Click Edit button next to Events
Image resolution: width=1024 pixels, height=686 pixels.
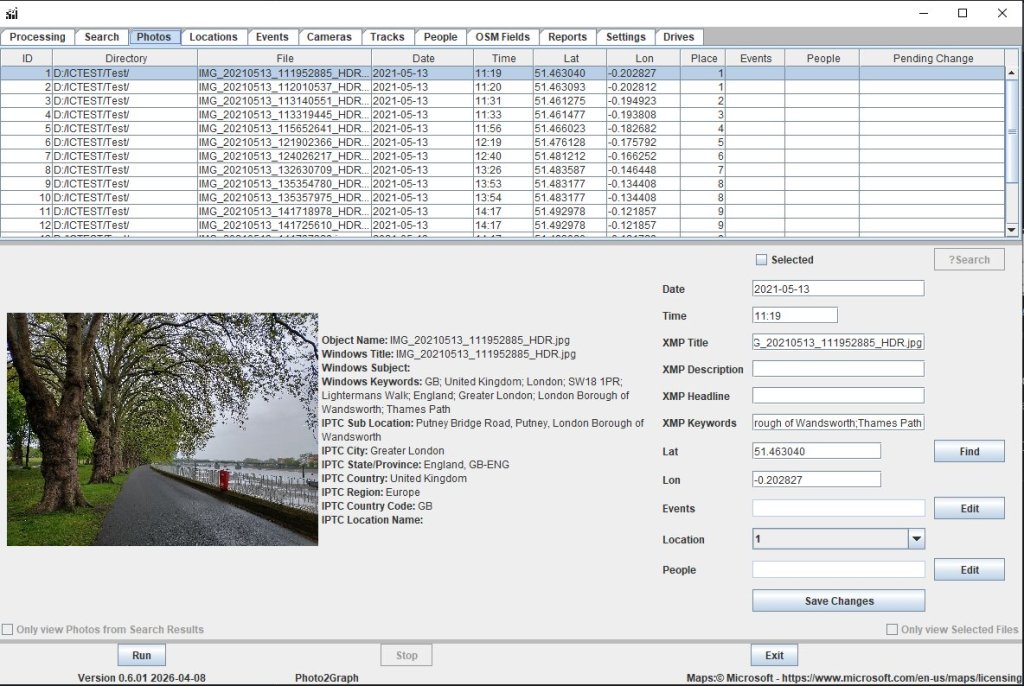[969, 509]
